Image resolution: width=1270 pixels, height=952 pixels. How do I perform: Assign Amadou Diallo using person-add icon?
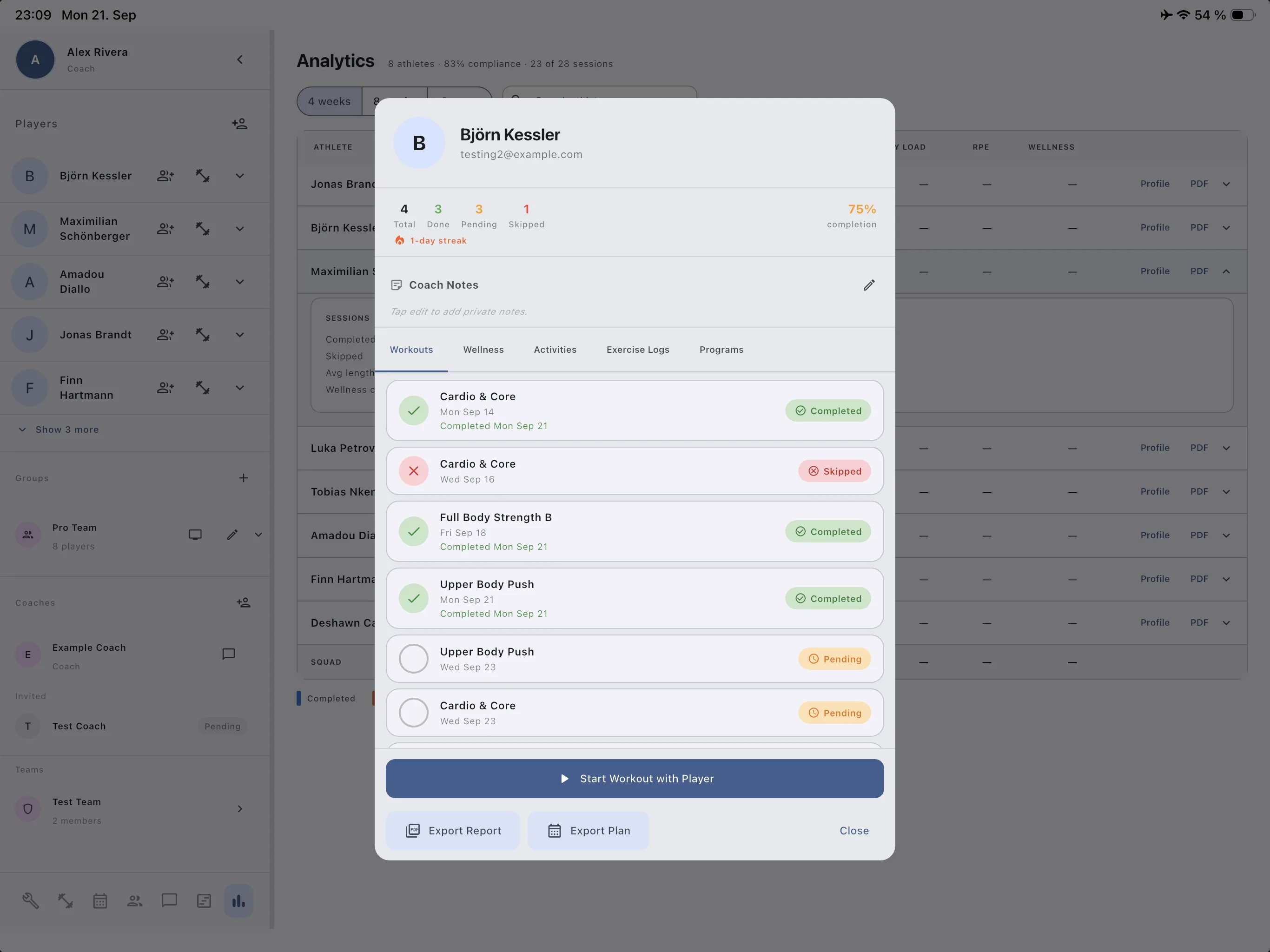[x=165, y=282]
